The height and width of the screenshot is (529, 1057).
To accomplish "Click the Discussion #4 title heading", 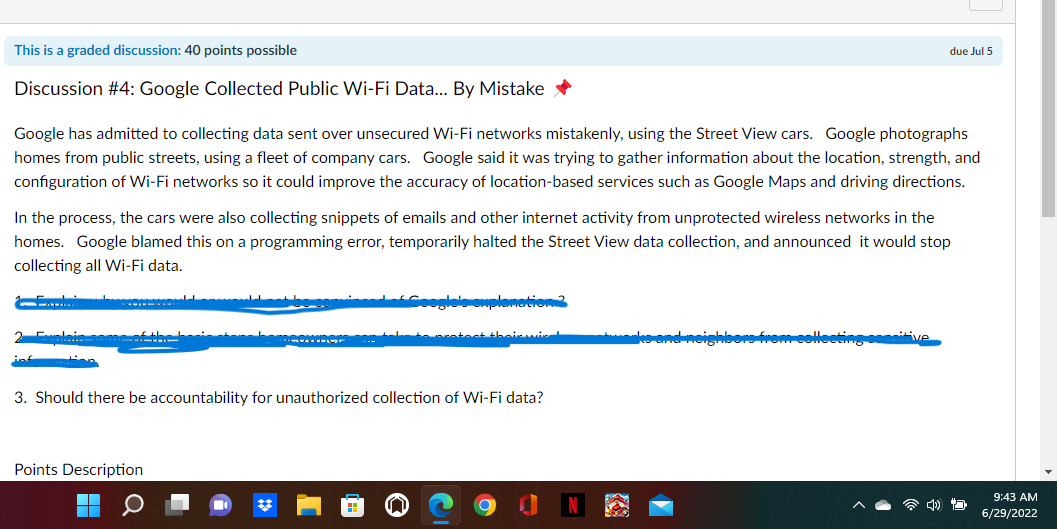I will (279, 89).
